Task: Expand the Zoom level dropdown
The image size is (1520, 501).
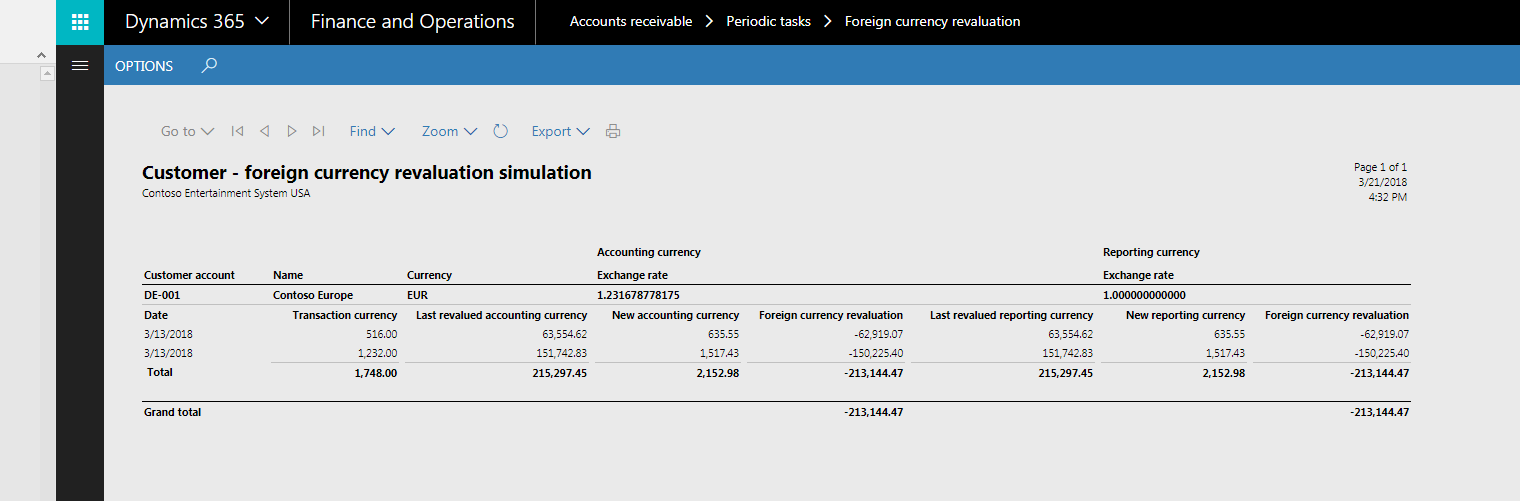Action: click(x=449, y=131)
